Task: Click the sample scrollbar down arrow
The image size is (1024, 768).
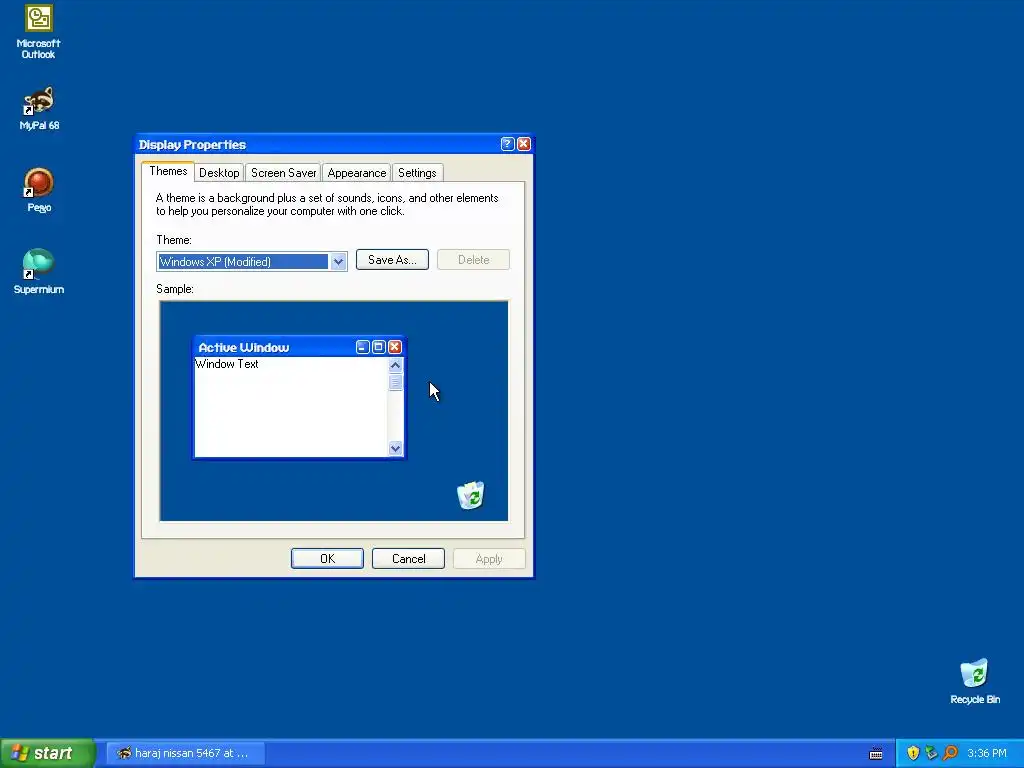Action: [395, 449]
